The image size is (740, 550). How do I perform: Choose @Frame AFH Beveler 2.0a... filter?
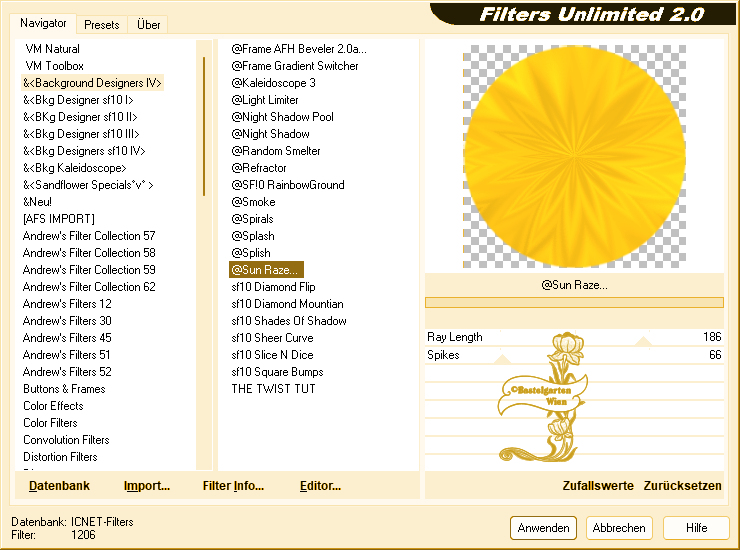coord(299,49)
